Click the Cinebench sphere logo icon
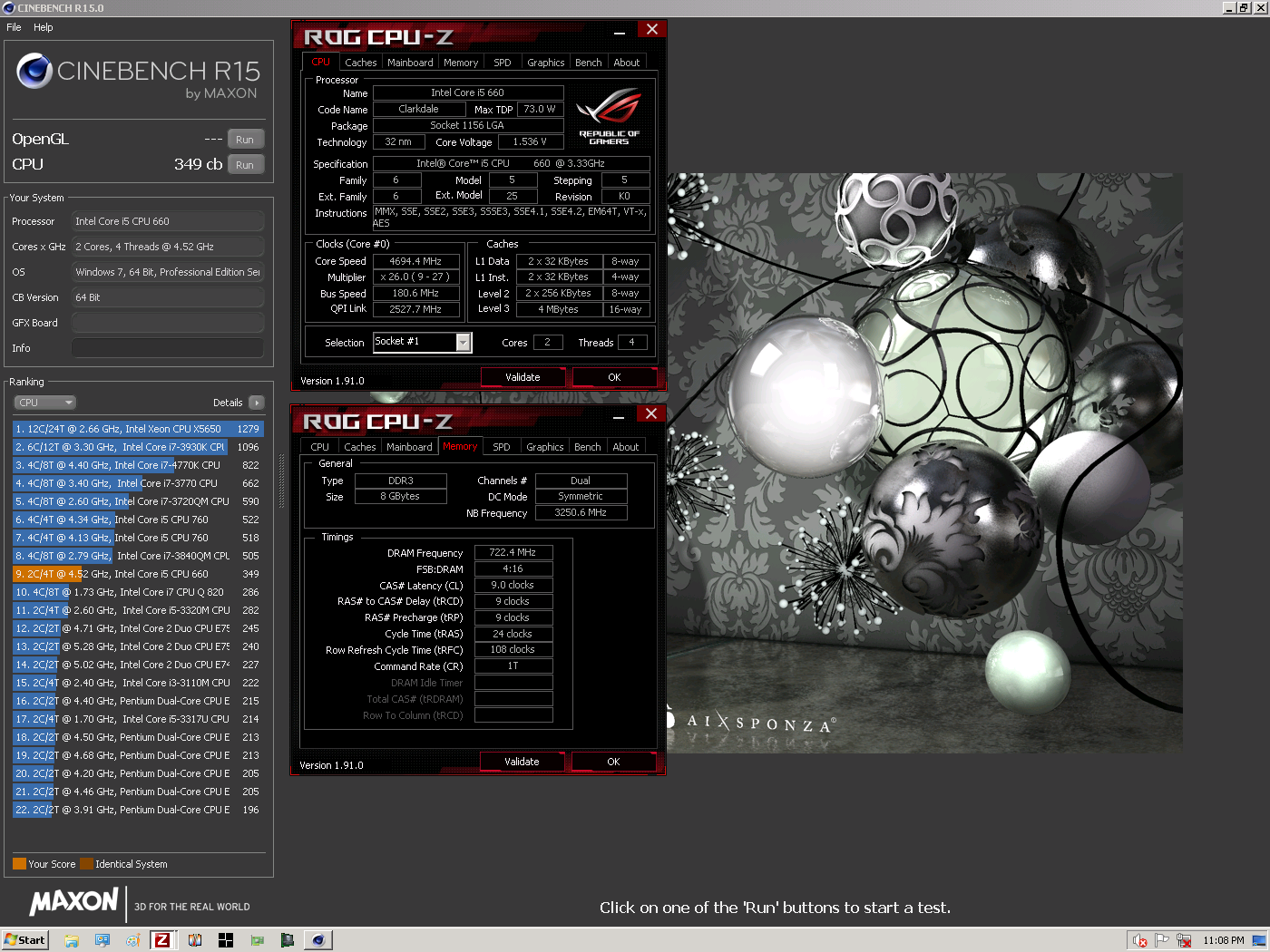 point(34,70)
